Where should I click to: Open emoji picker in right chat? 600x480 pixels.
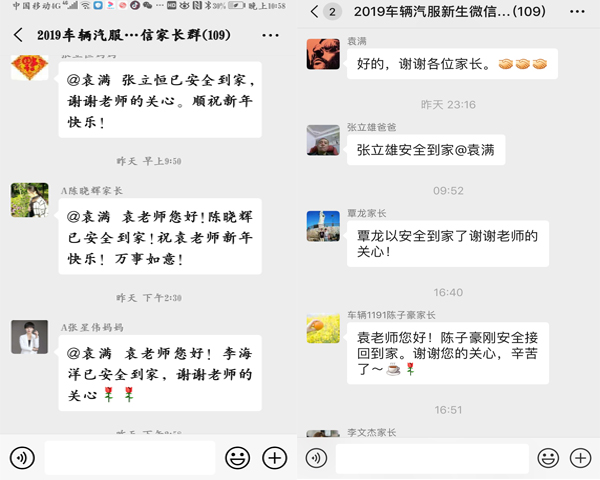(x=548, y=457)
